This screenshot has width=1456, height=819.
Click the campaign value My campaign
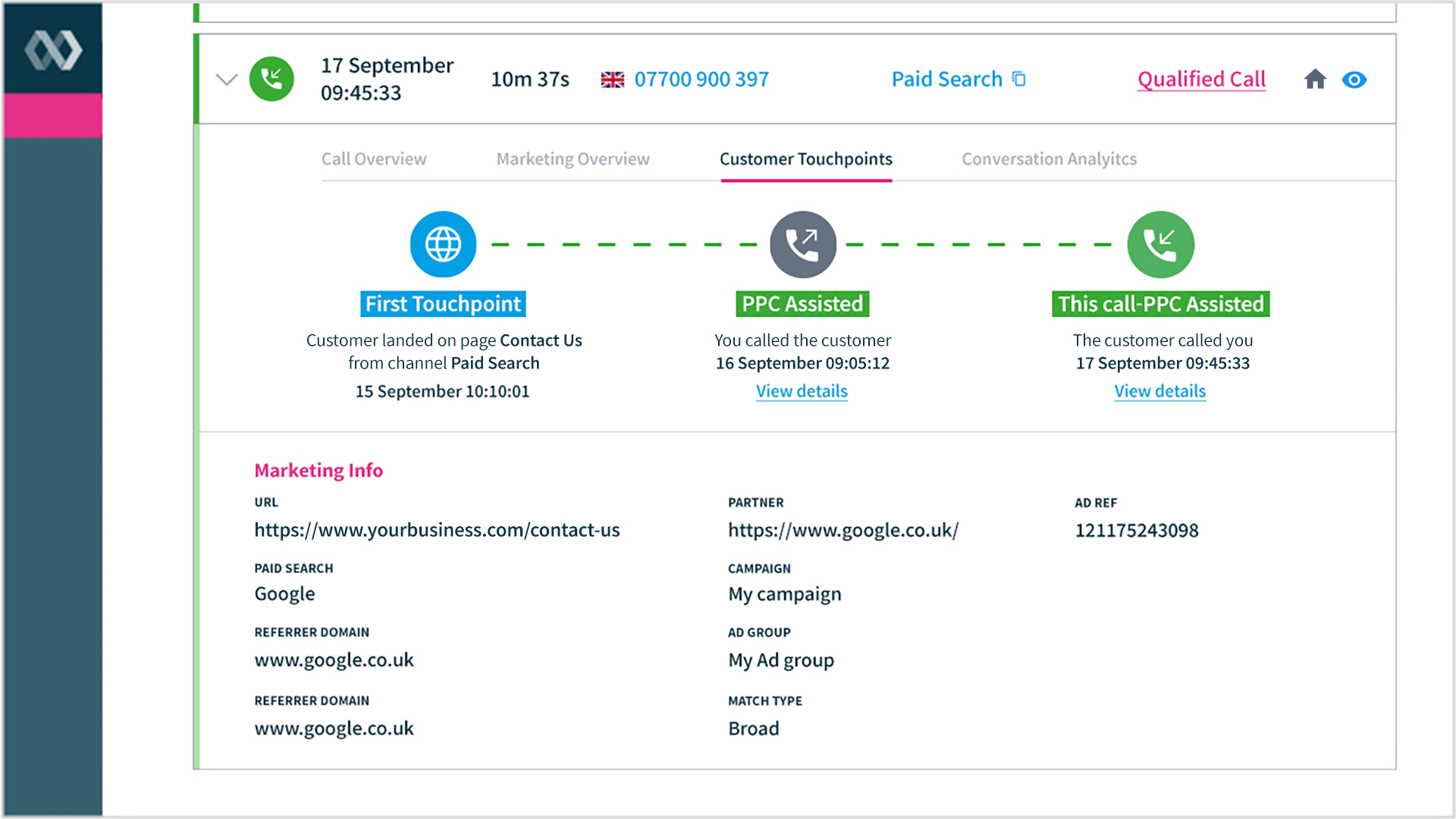tap(785, 594)
